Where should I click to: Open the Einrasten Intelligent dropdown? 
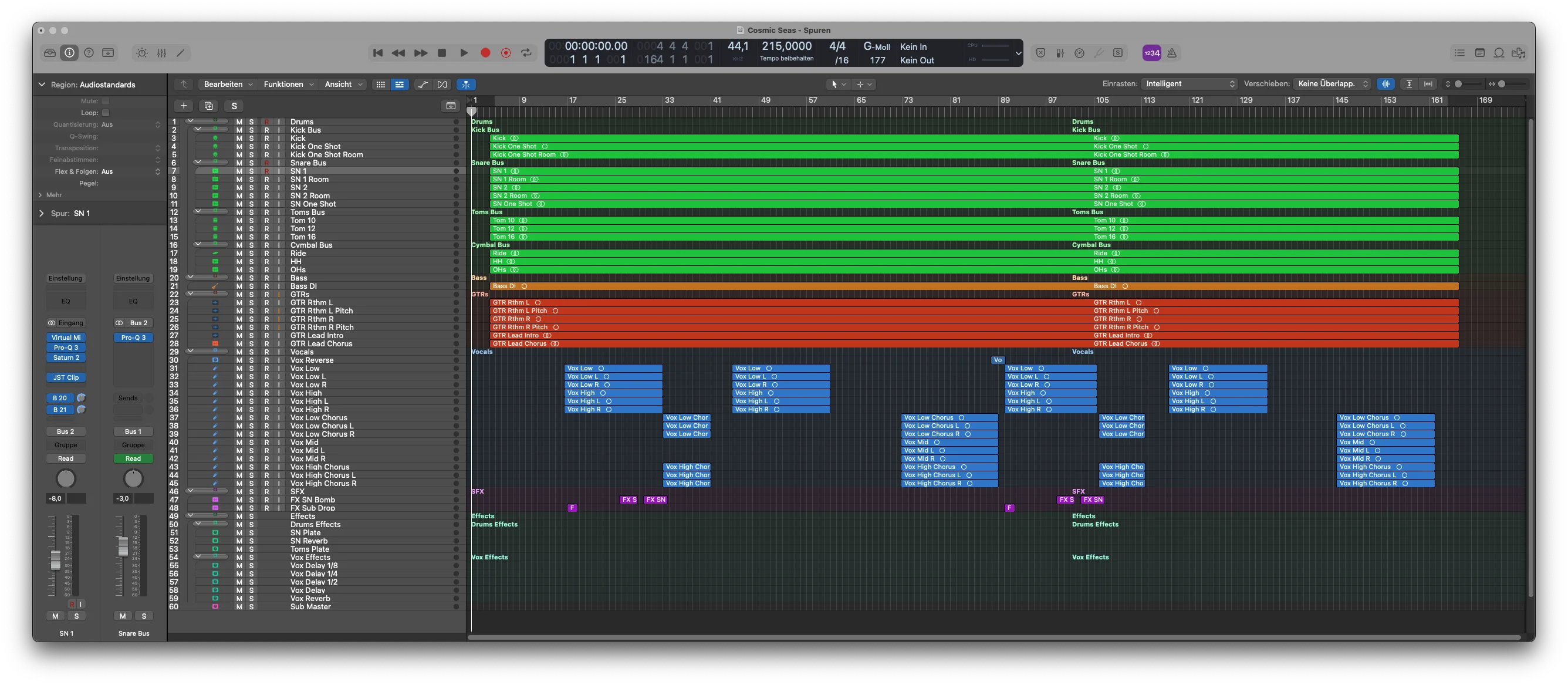pyautogui.click(x=1189, y=84)
